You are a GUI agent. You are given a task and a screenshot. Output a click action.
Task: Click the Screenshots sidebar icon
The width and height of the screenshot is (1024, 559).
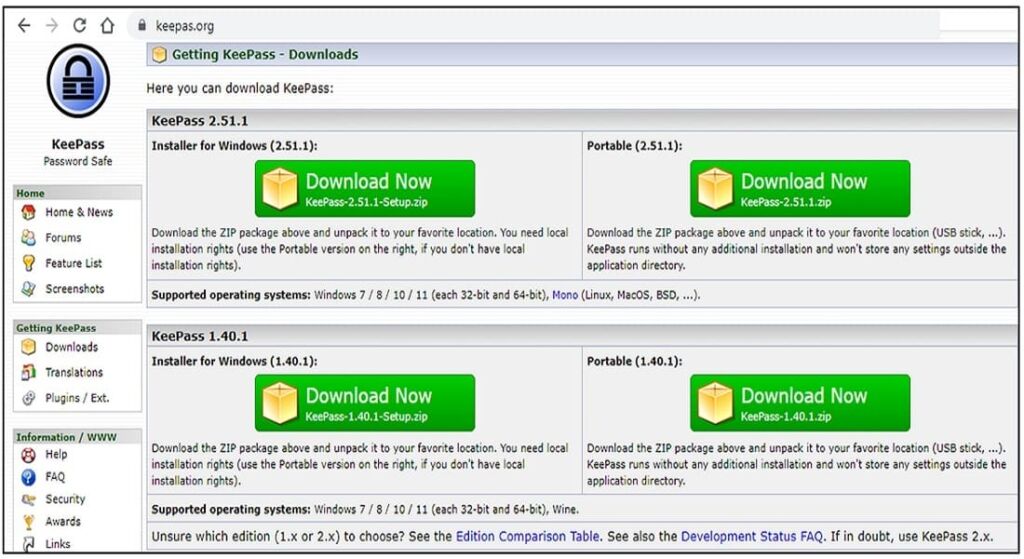click(29, 289)
